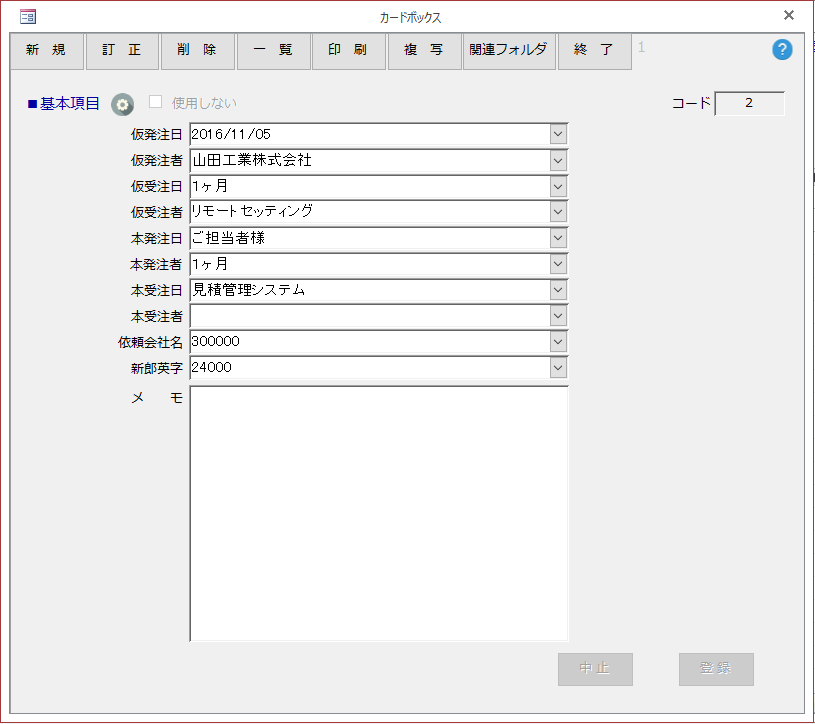Expand the 仮発注日 dropdown arrow

pyautogui.click(x=558, y=135)
